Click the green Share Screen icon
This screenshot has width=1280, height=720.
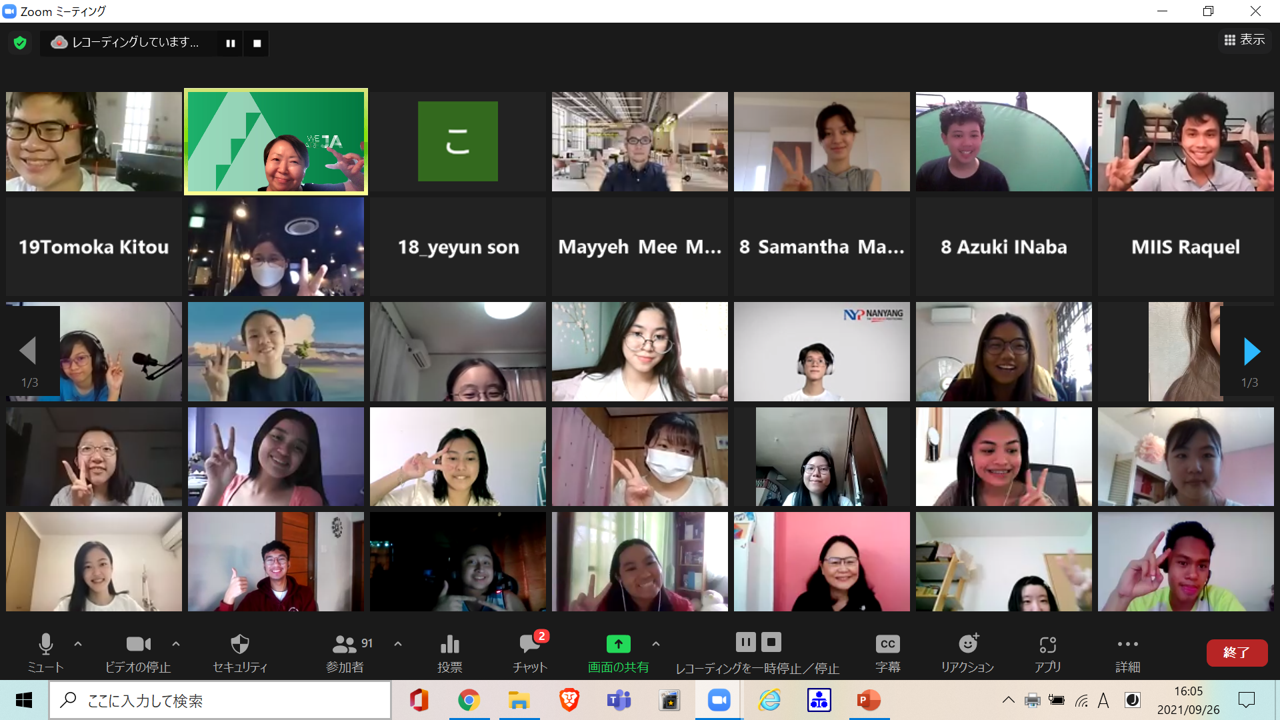point(618,645)
